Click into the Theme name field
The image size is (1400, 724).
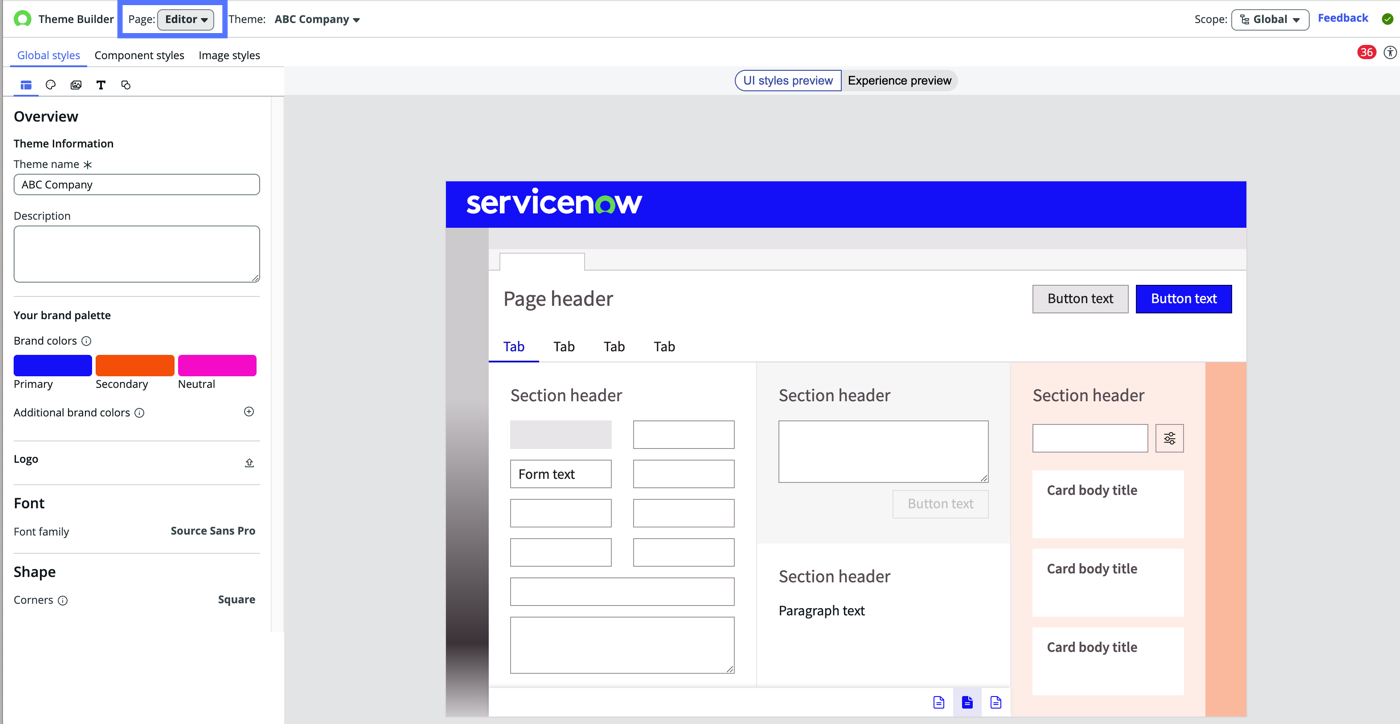pyautogui.click(x=137, y=185)
